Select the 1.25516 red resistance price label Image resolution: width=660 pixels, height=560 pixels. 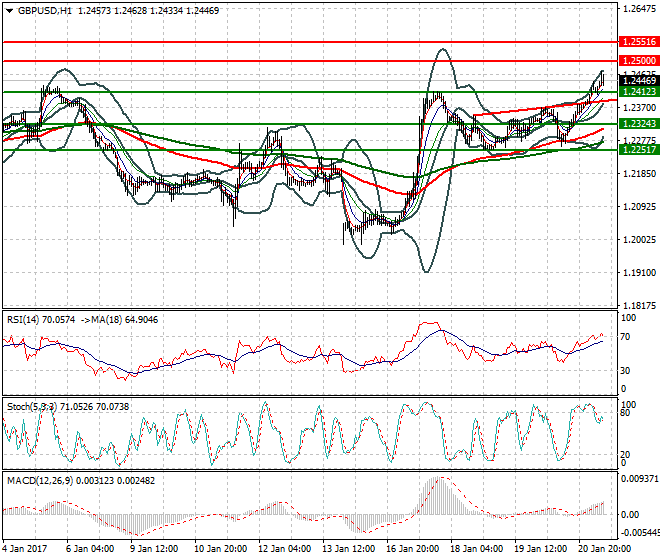(639, 42)
